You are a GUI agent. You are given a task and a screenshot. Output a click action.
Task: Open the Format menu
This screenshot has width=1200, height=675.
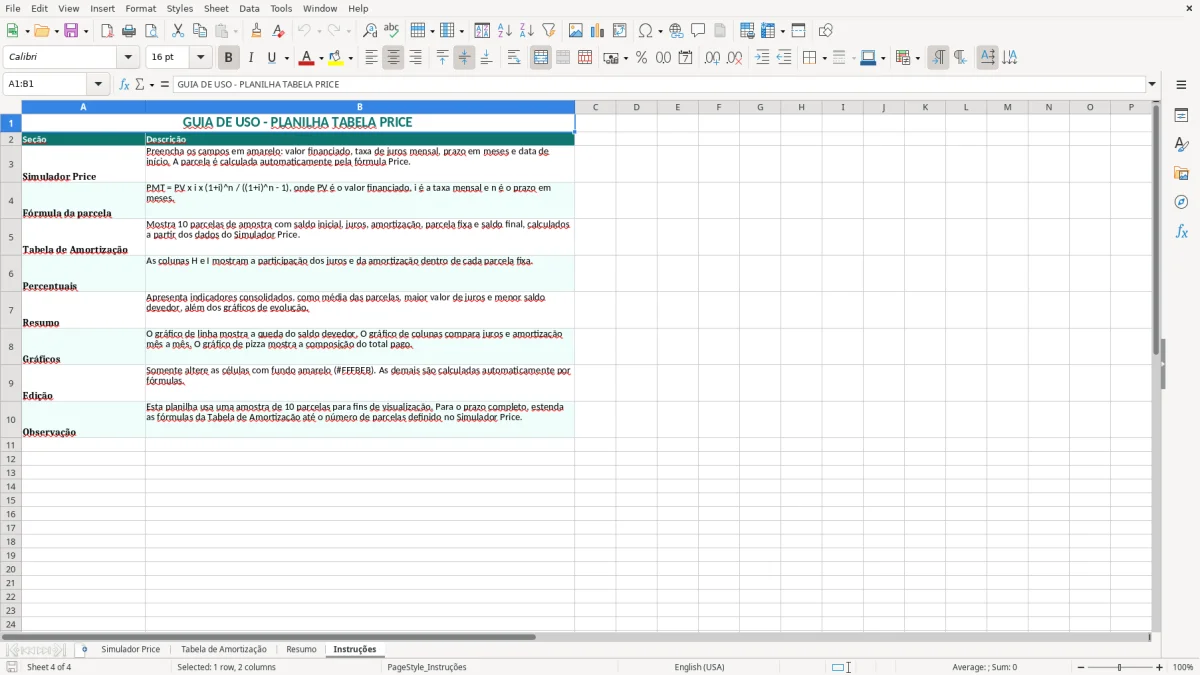140,8
